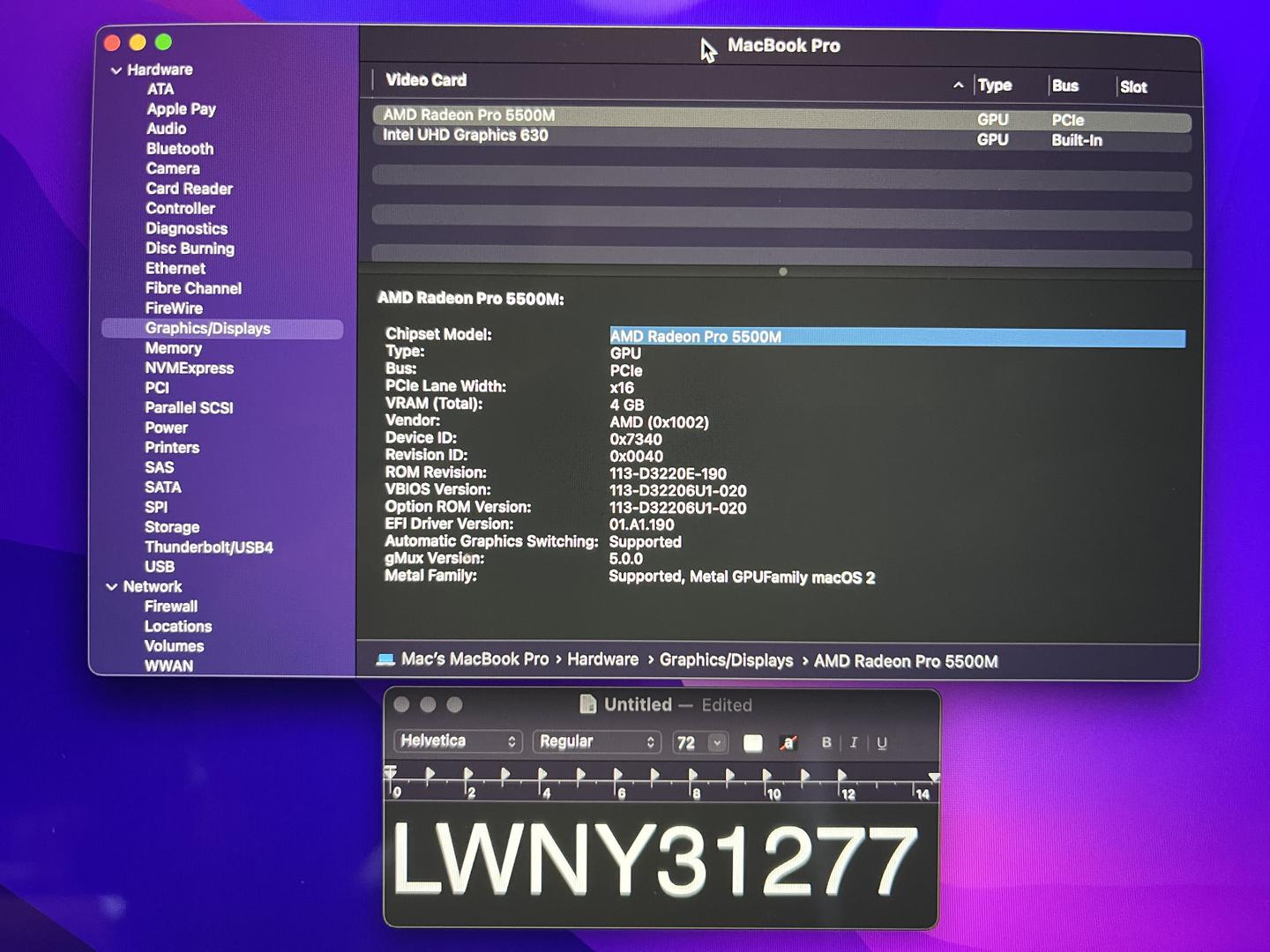
Task: Open the font size dropdown arrow
Action: point(717,743)
